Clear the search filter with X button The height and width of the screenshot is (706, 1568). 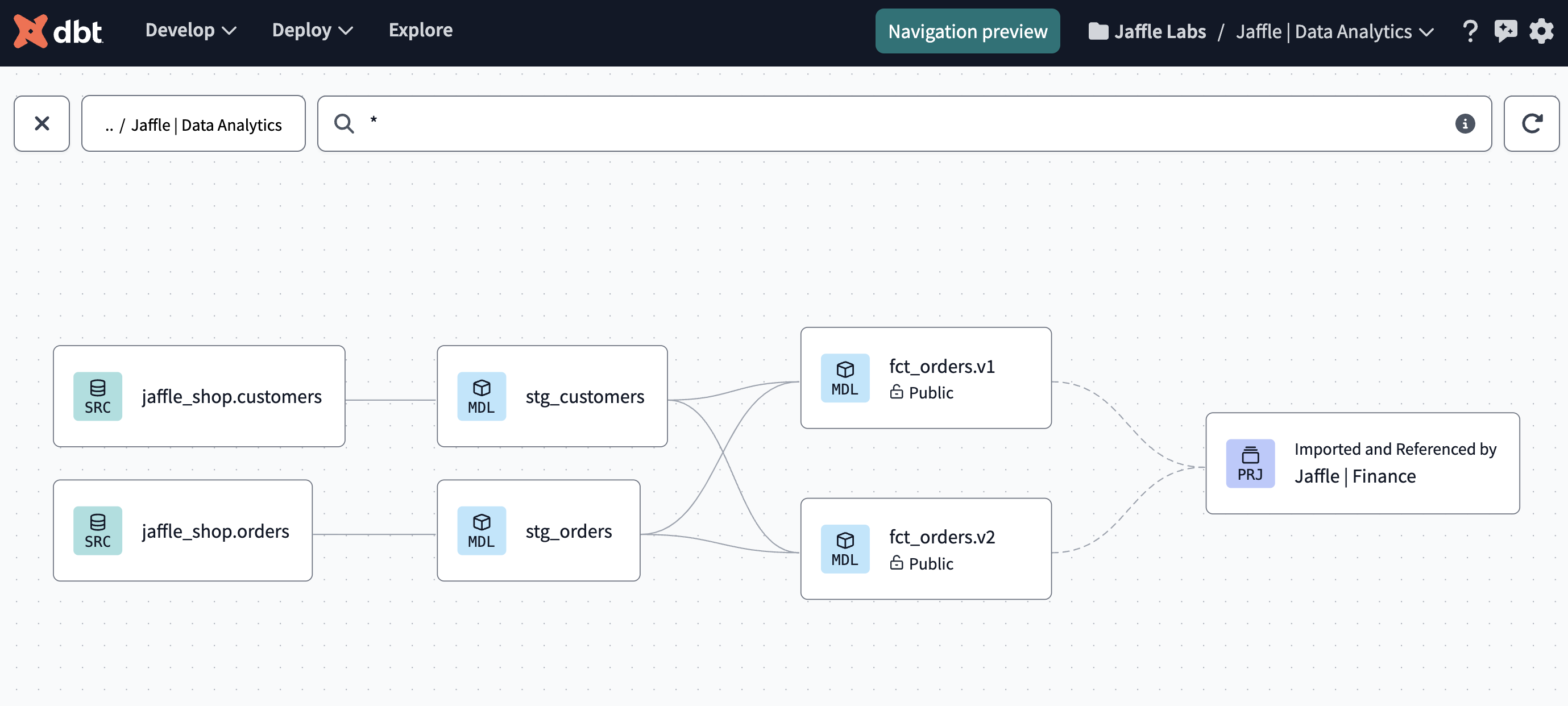coord(41,123)
